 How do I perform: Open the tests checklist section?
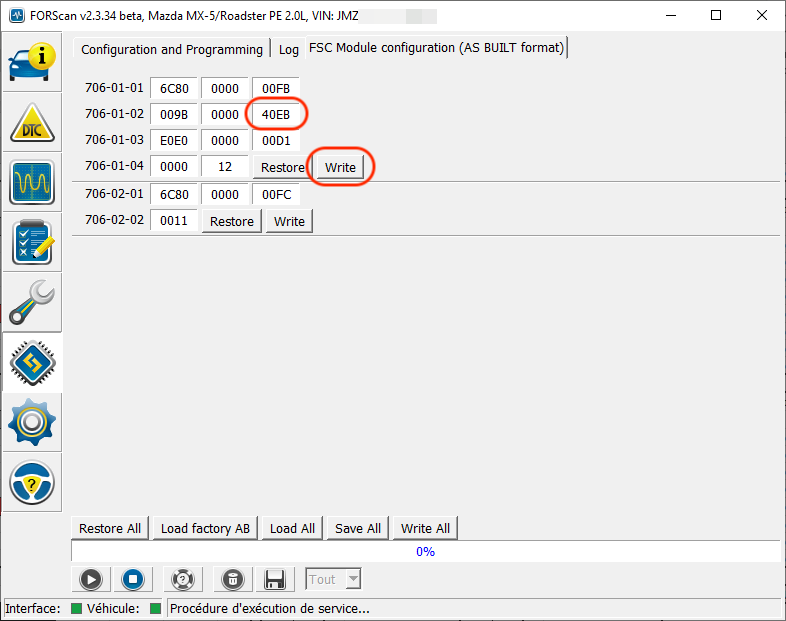click(x=32, y=243)
